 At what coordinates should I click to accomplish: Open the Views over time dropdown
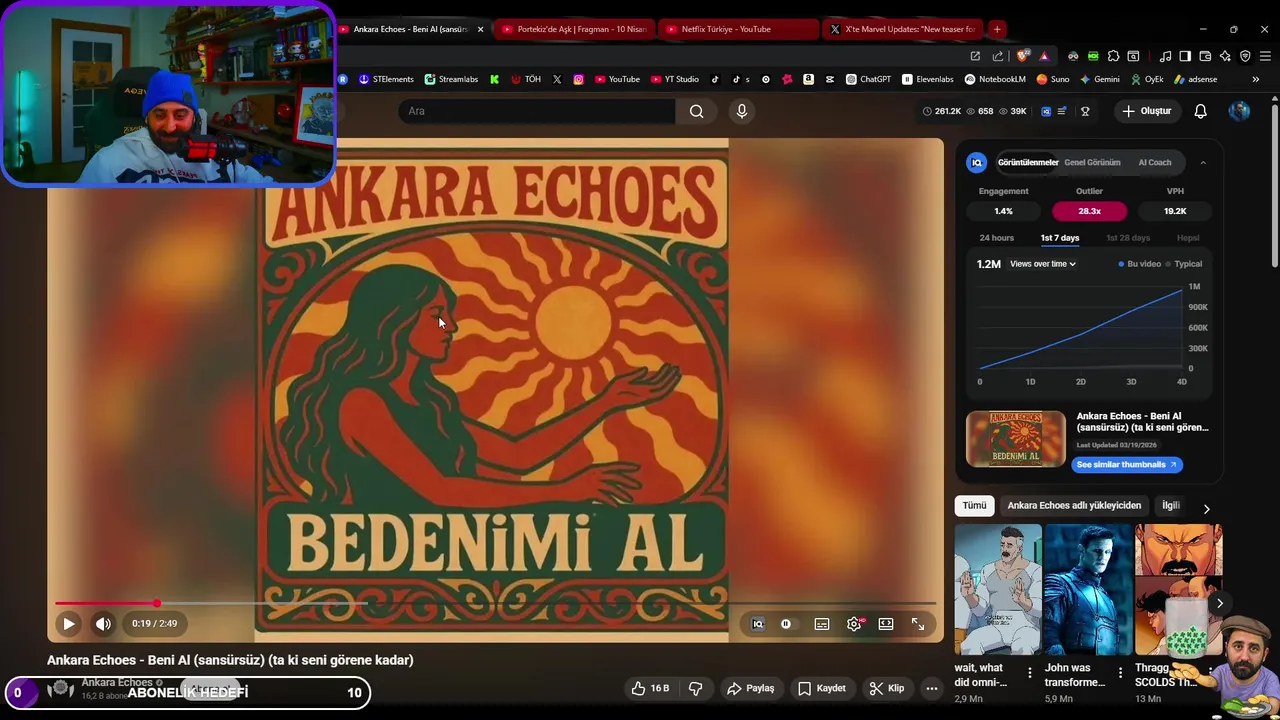point(1043,264)
